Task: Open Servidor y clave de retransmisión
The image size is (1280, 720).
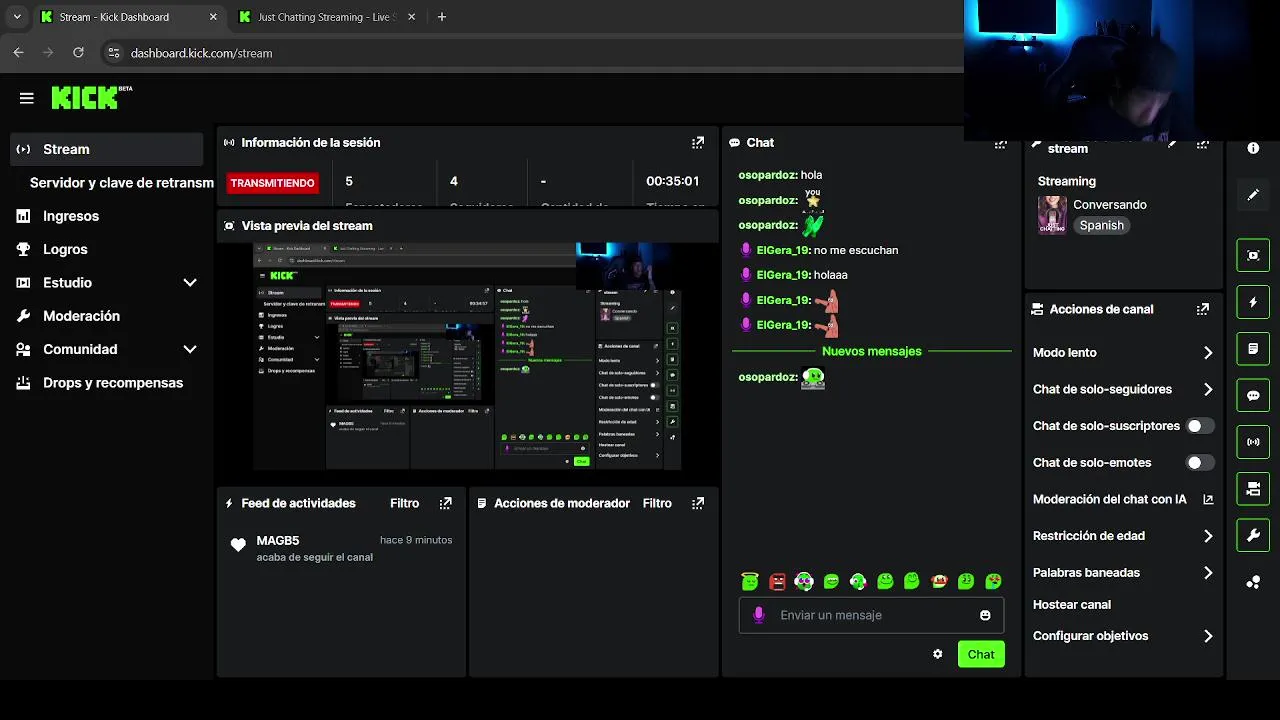Action: pyautogui.click(x=121, y=183)
